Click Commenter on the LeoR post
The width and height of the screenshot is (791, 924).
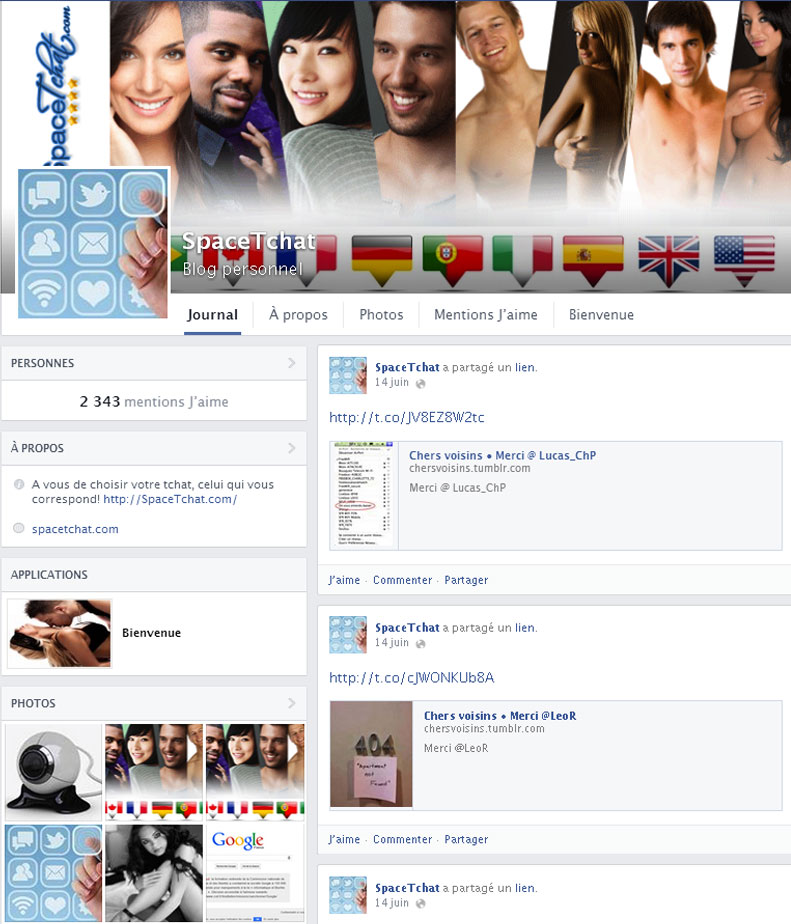coord(403,839)
